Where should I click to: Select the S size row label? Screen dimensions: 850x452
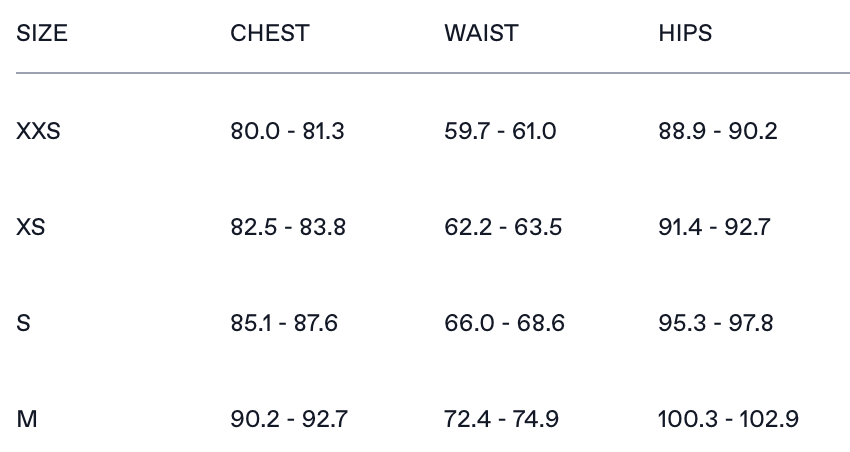(23, 323)
